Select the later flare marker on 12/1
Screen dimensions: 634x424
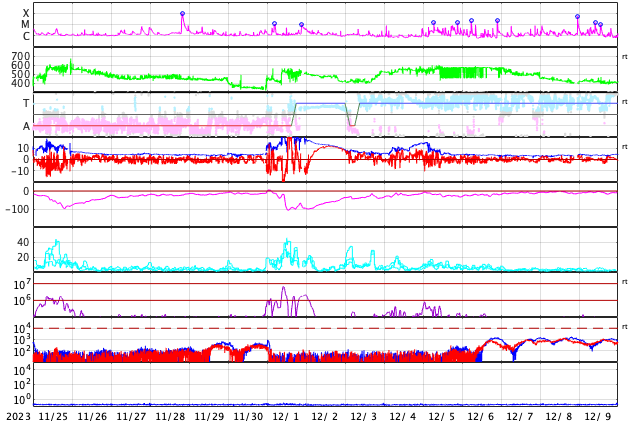[301, 25]
